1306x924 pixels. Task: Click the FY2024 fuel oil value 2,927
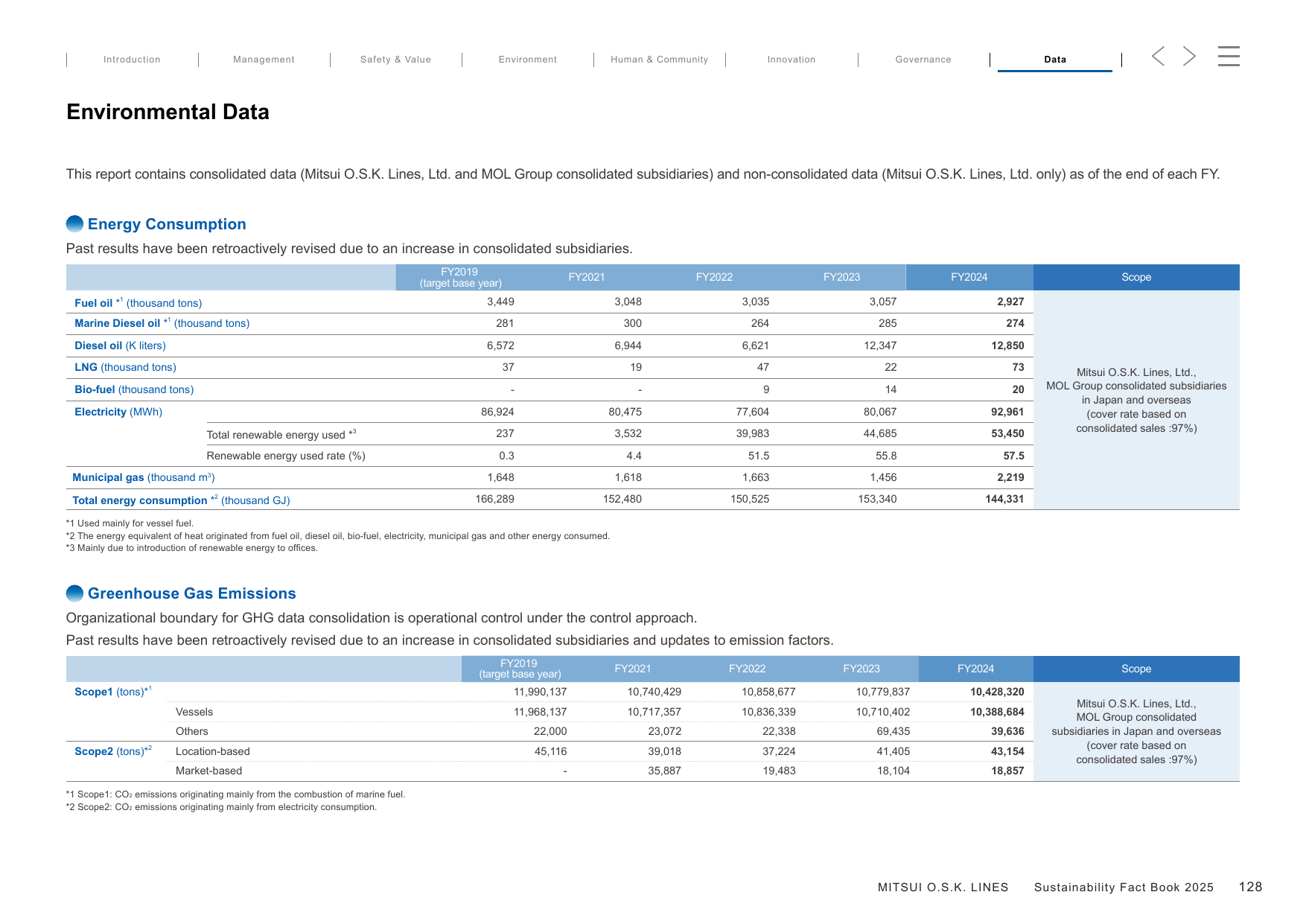1010,302
